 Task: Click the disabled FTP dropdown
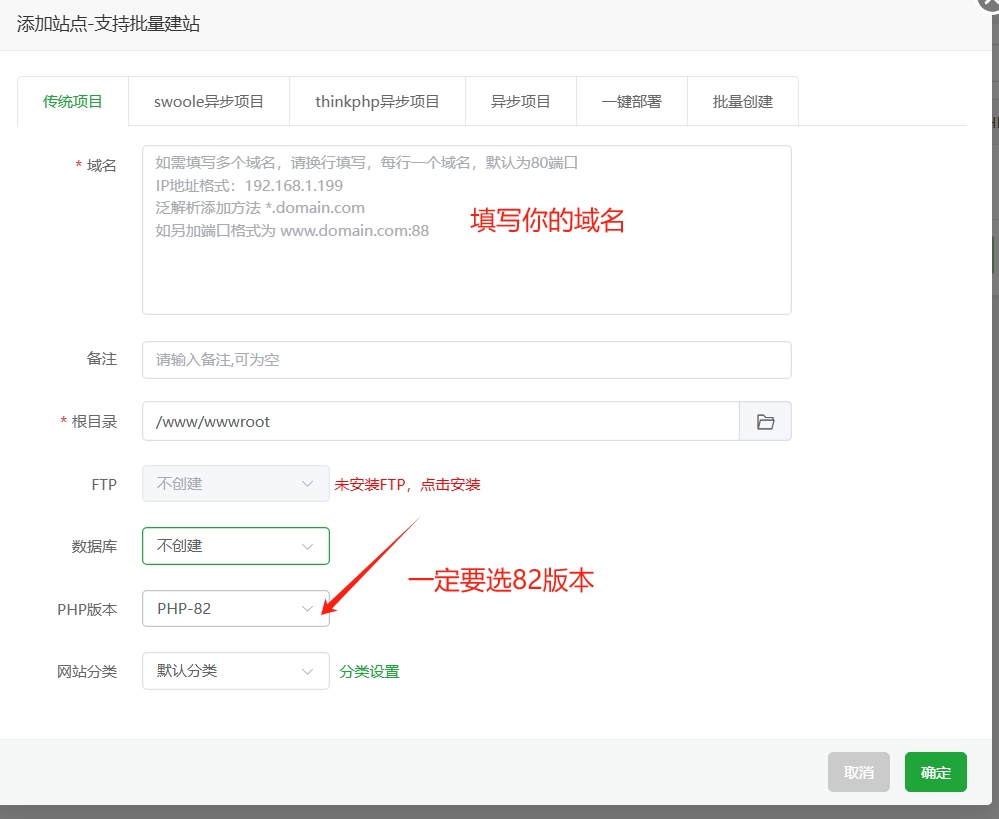click(235, 484)
